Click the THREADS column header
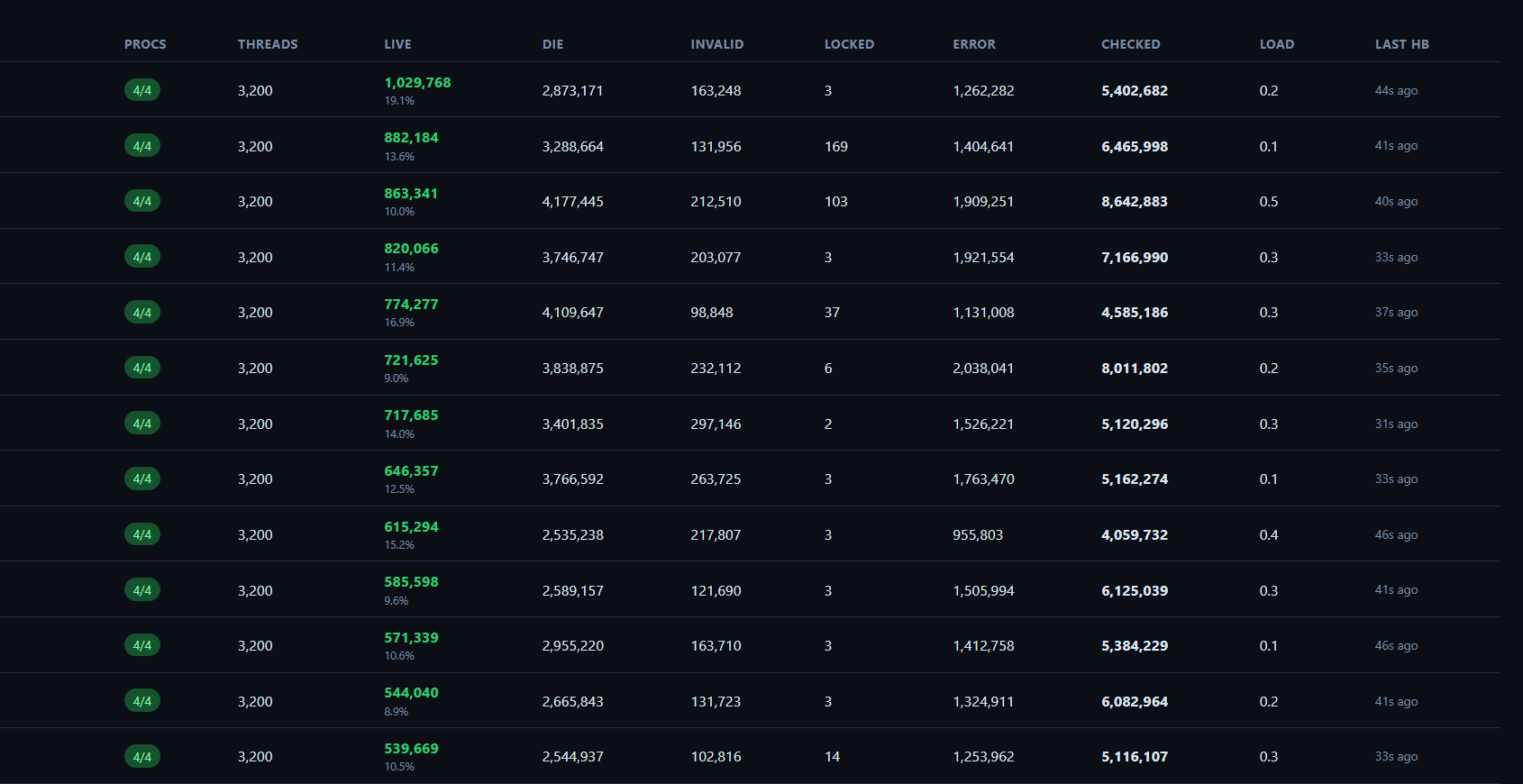Image resolution: width=1523 pixels, height=784 pixels. (268, 44)
